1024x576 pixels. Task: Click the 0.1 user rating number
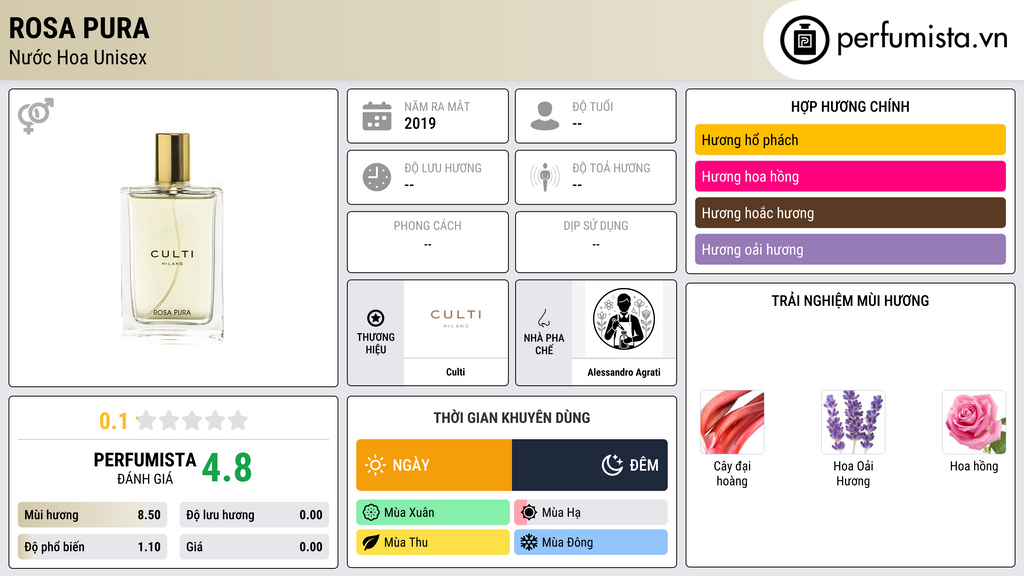[114, 421]
